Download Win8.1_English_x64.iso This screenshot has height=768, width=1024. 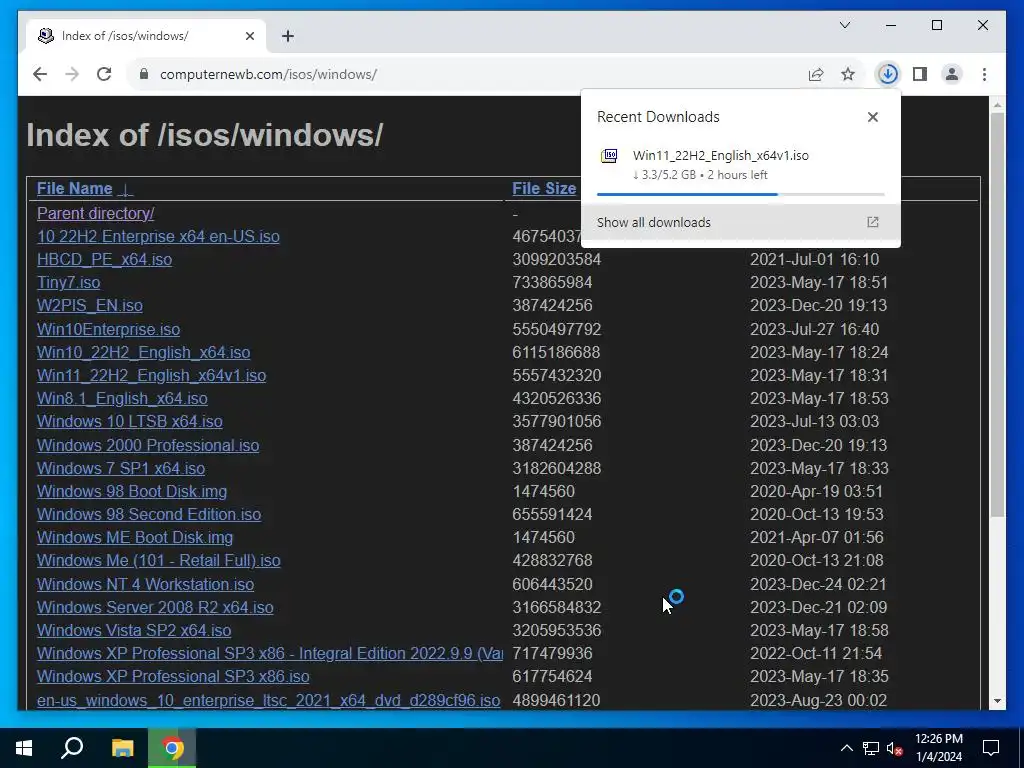point(122,398)
